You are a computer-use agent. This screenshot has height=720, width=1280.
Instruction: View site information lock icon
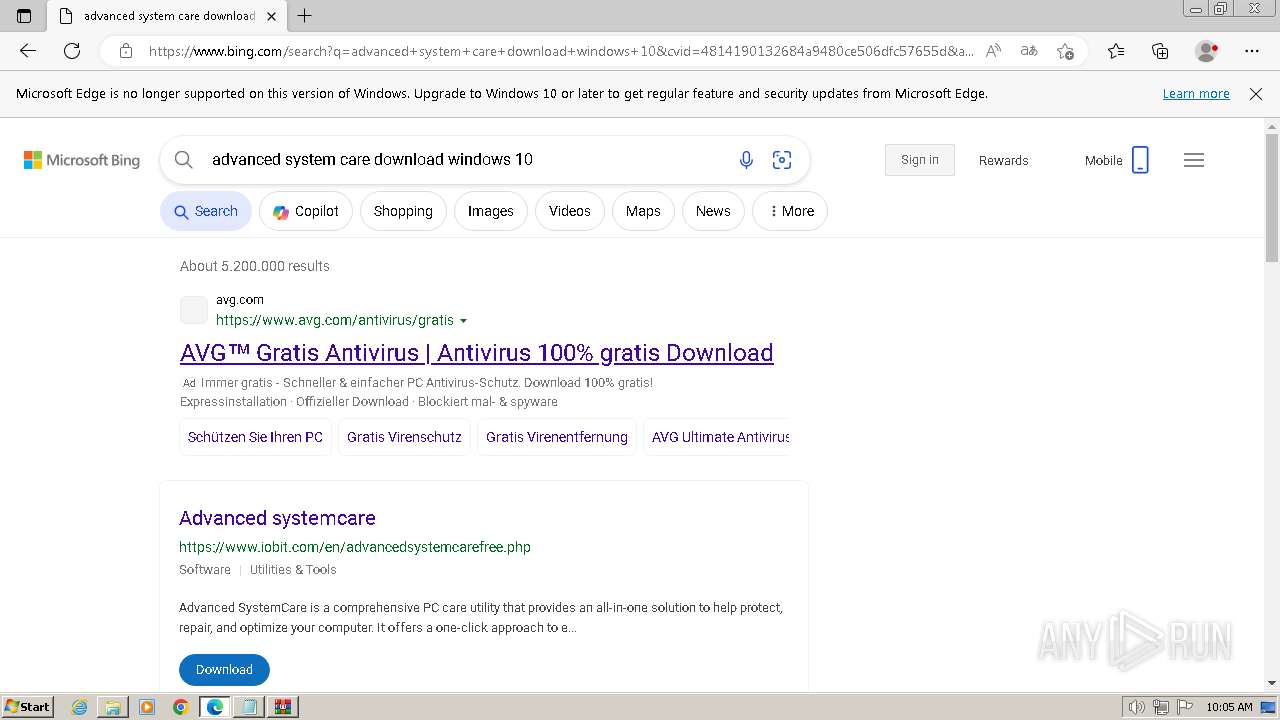(126, 51)
